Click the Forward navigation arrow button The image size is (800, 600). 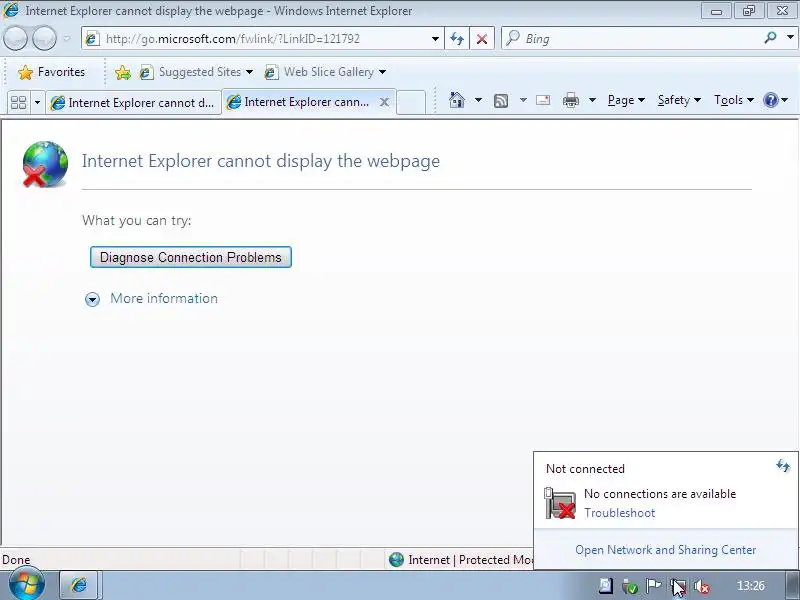[44, 39]
